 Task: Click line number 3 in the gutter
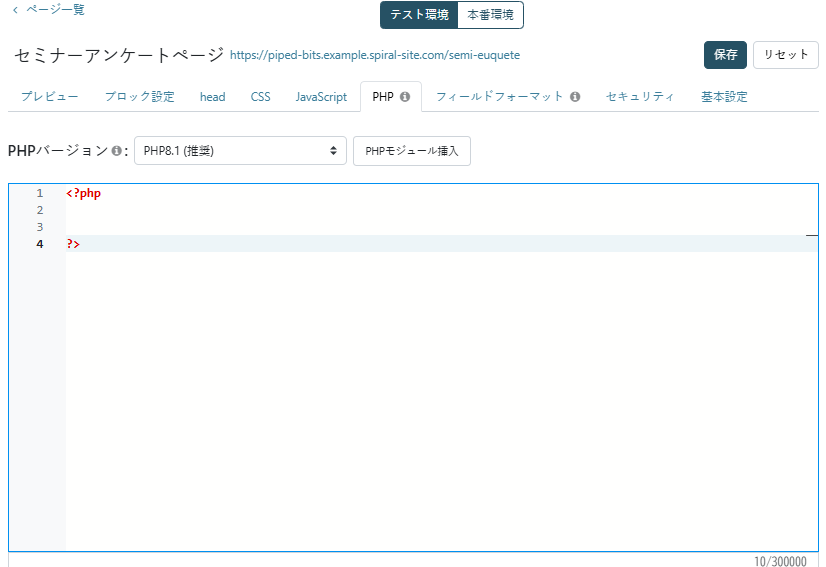tap(40, 227)
